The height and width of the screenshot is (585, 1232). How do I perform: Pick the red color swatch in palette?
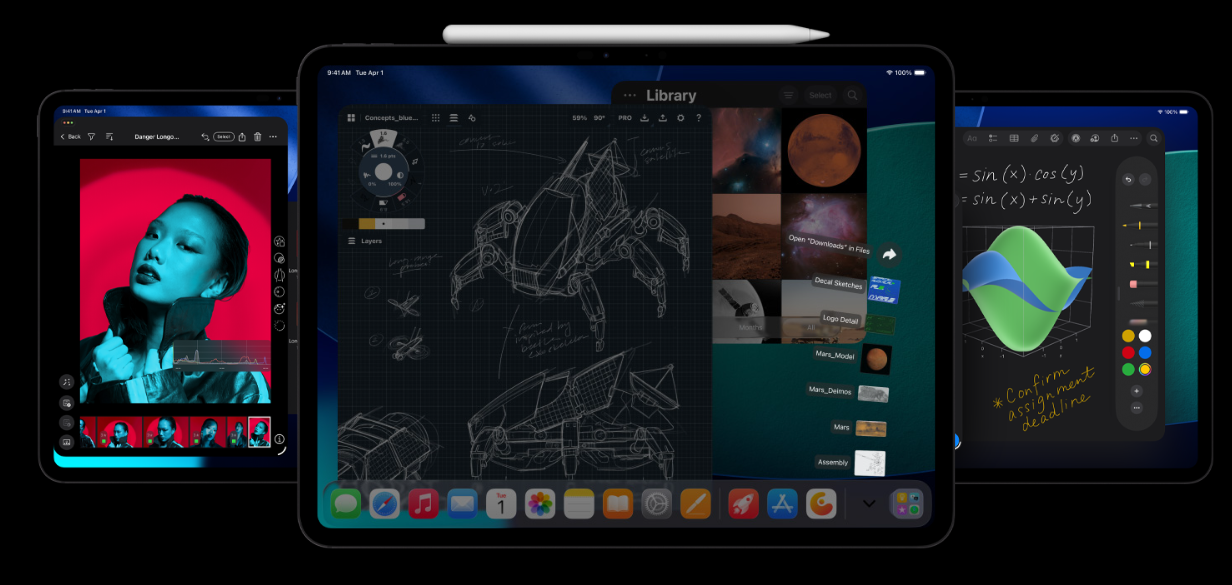pos(1128,352)
